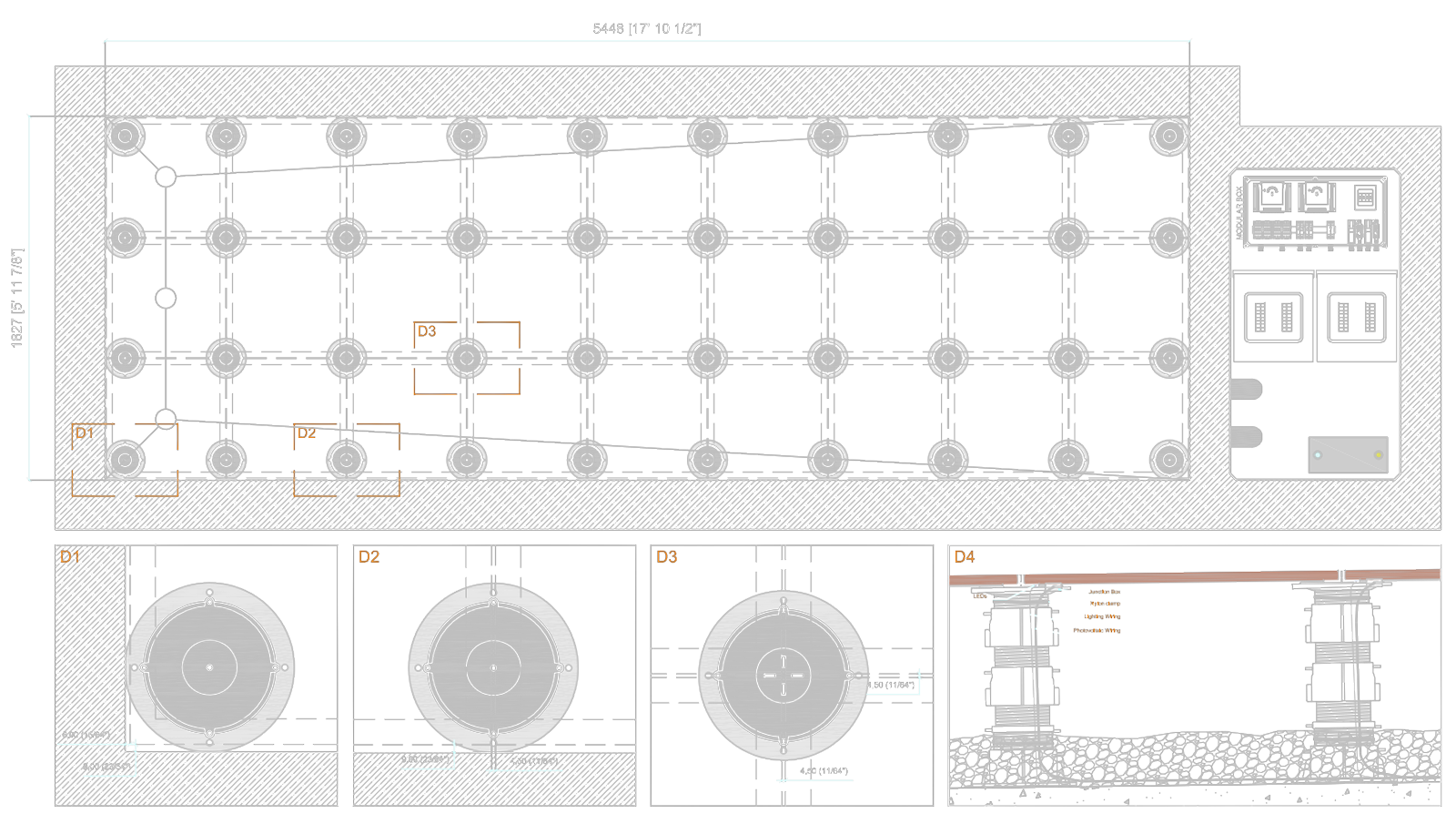Viewport: 1456px width, 834px height.
Task: Select the middle wiring node circle on plan
Action: click(166, 298)
